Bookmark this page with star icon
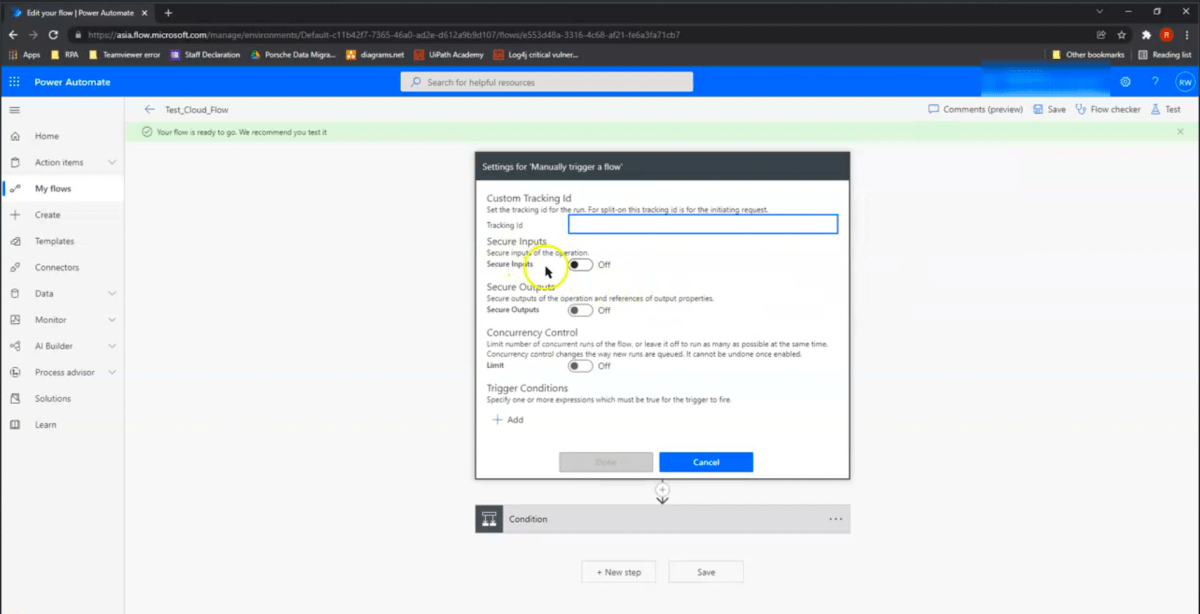This screenshot has height=614, width=1200. click(1122, 35)
